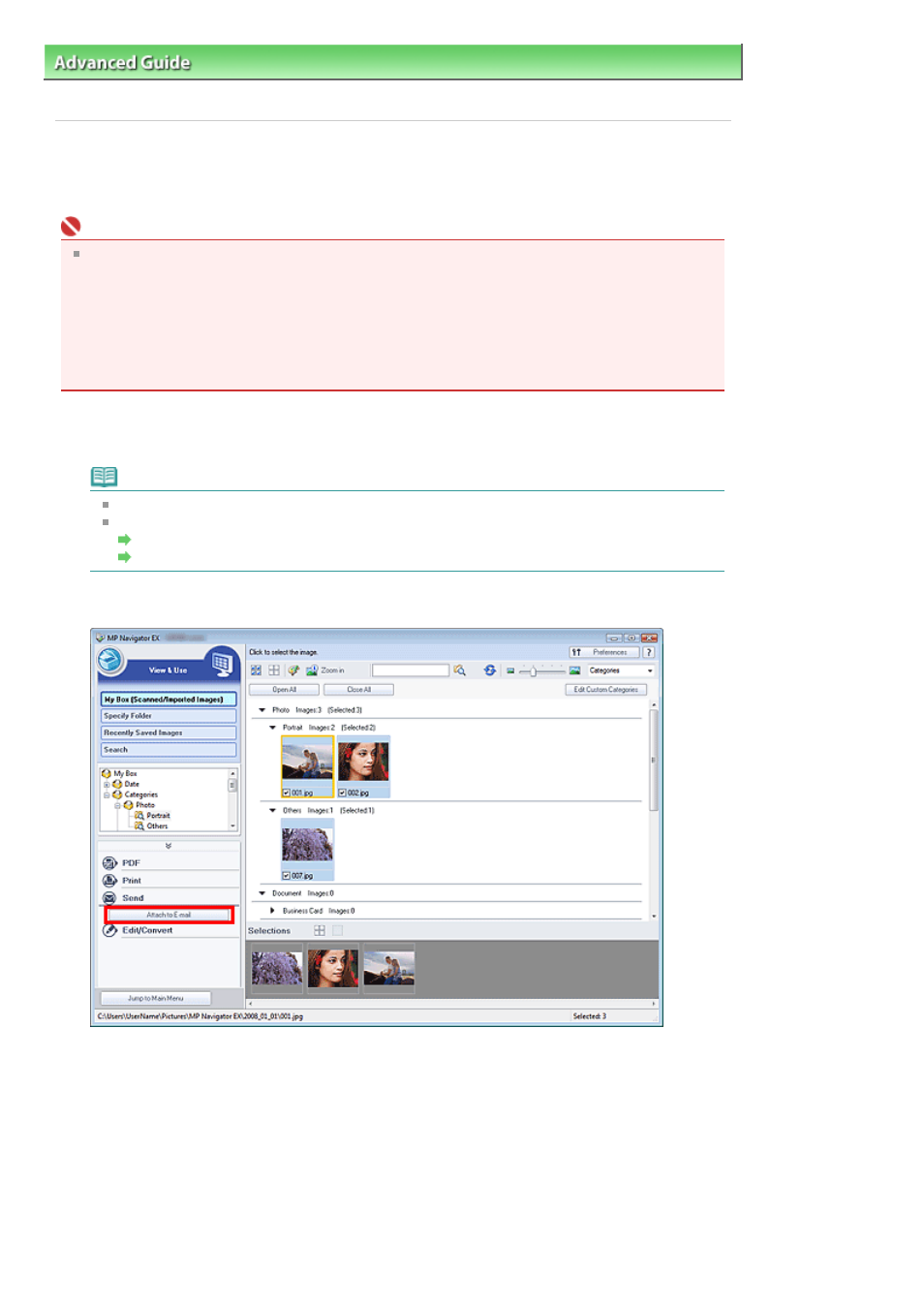Click the second green arrow link icon

coord(124,557)
